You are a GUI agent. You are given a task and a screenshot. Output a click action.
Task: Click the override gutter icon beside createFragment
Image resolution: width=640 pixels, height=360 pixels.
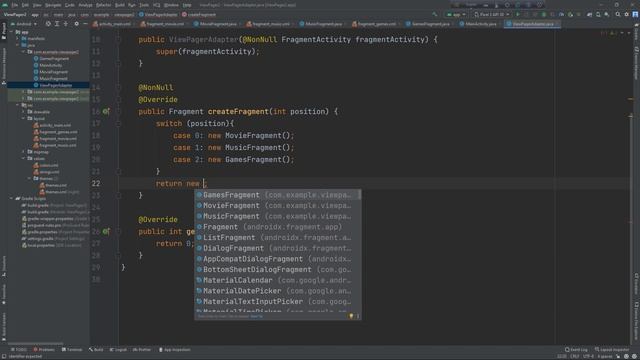tap(106, 111)
